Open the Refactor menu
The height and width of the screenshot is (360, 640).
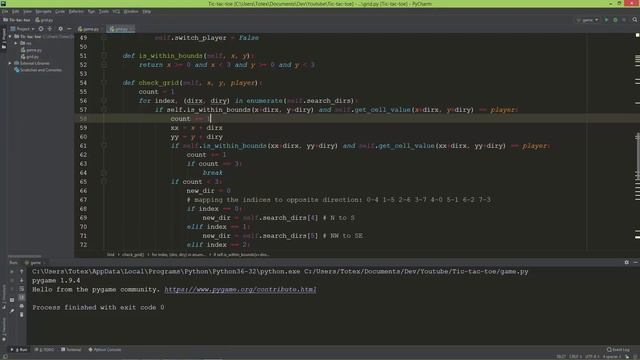(76, 11)
